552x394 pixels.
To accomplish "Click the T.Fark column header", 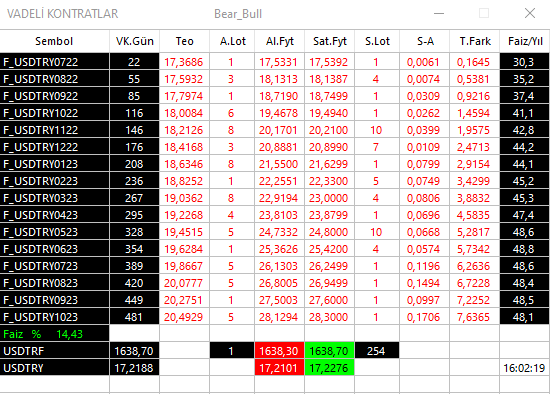I will point(475,41).
